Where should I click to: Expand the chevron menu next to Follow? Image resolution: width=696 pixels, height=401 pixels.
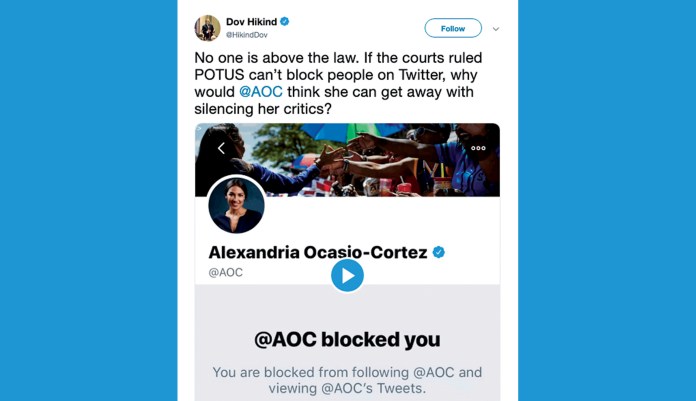tap(495, 29)
